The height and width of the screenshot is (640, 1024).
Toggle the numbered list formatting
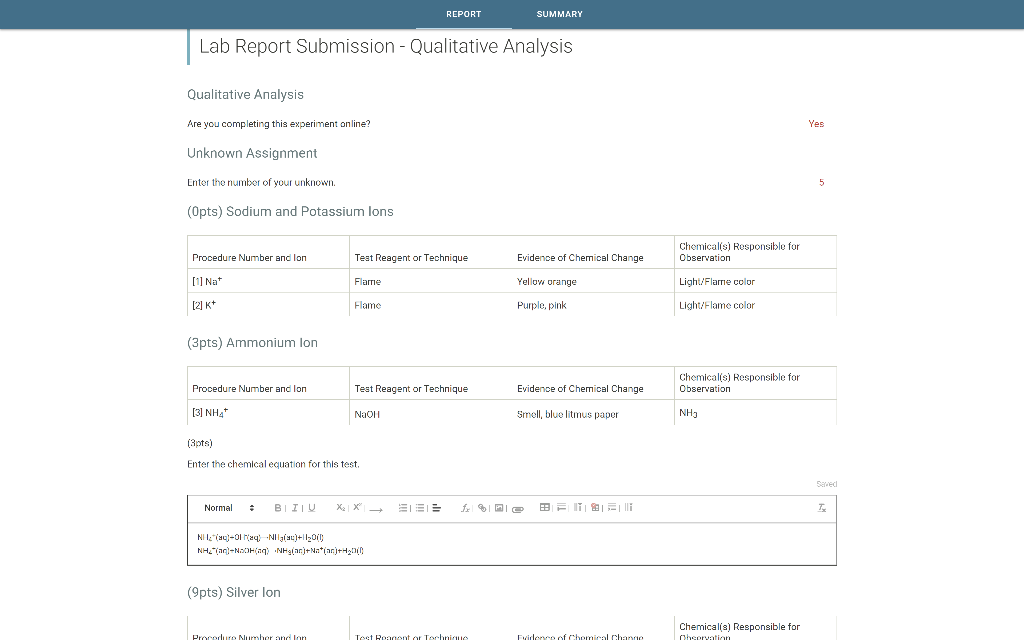pyautogui.click(x=402, y=507)
